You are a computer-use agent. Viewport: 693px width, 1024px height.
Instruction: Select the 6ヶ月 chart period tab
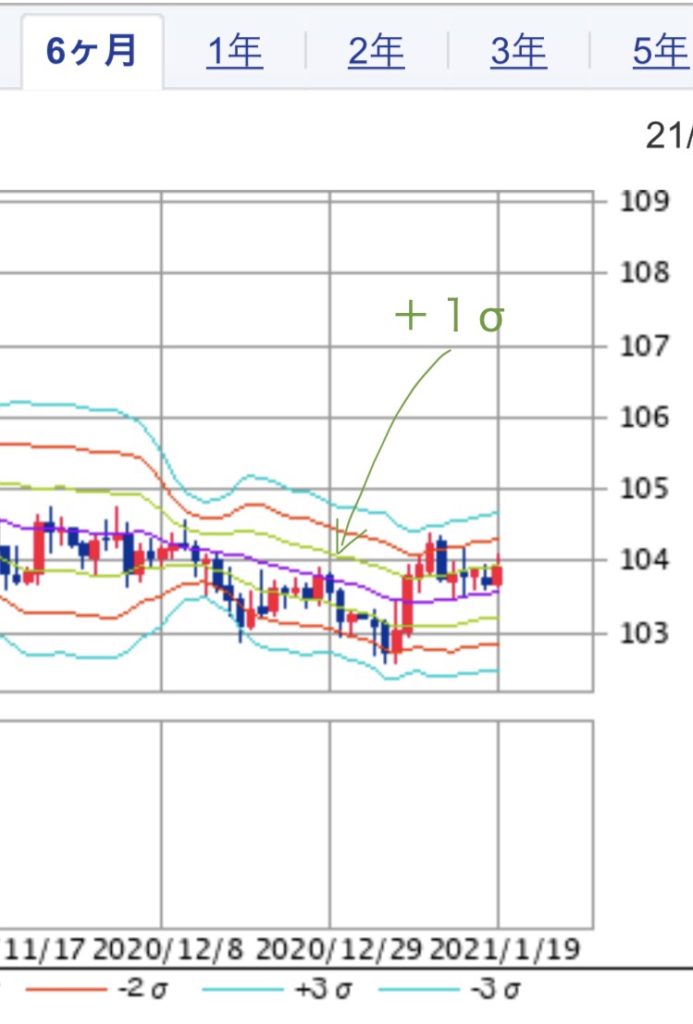tap(91, 51)
